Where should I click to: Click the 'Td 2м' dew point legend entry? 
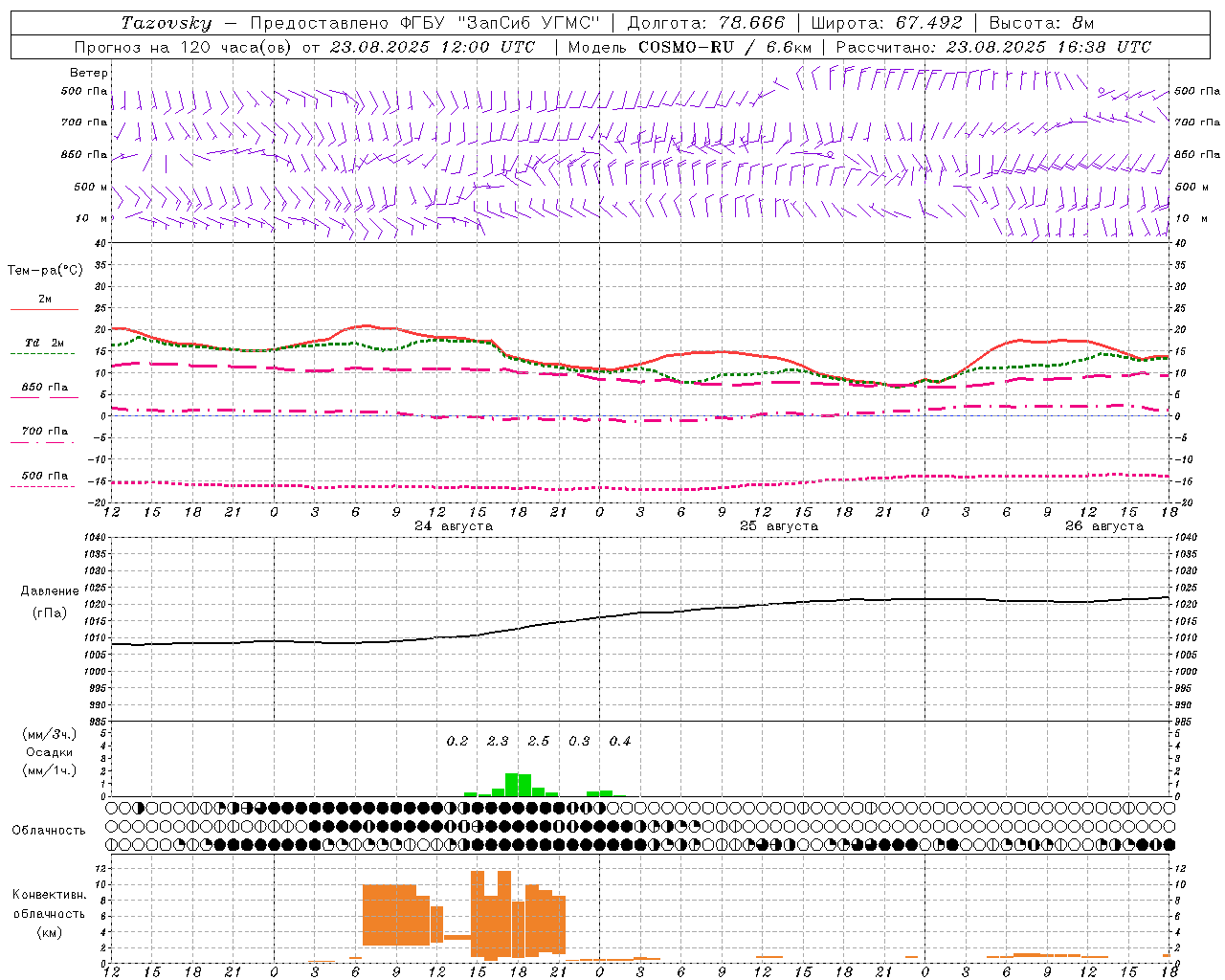pos(44,343)
